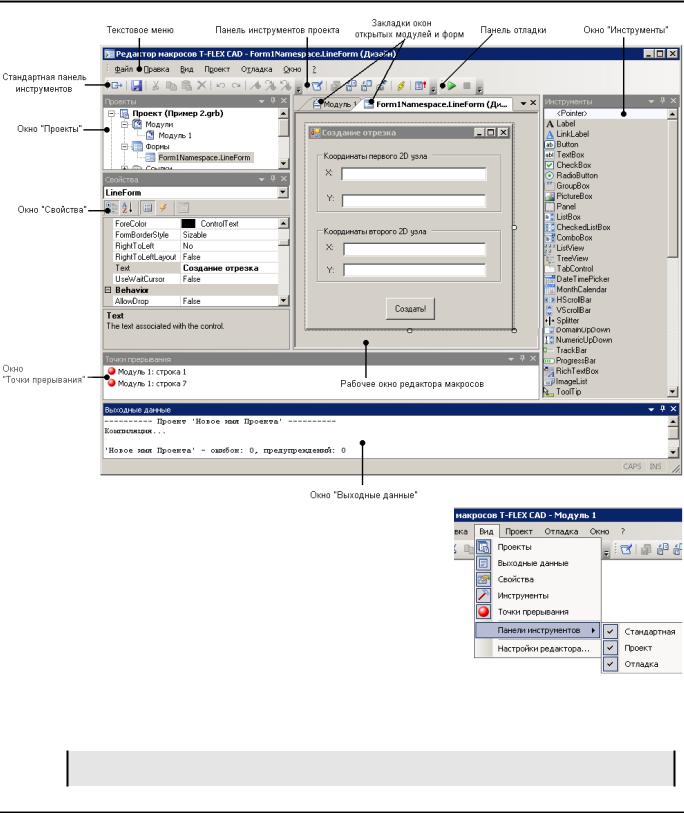Open the Выходные данные panel dropdown arrow
684x813 pixels.
651,410
